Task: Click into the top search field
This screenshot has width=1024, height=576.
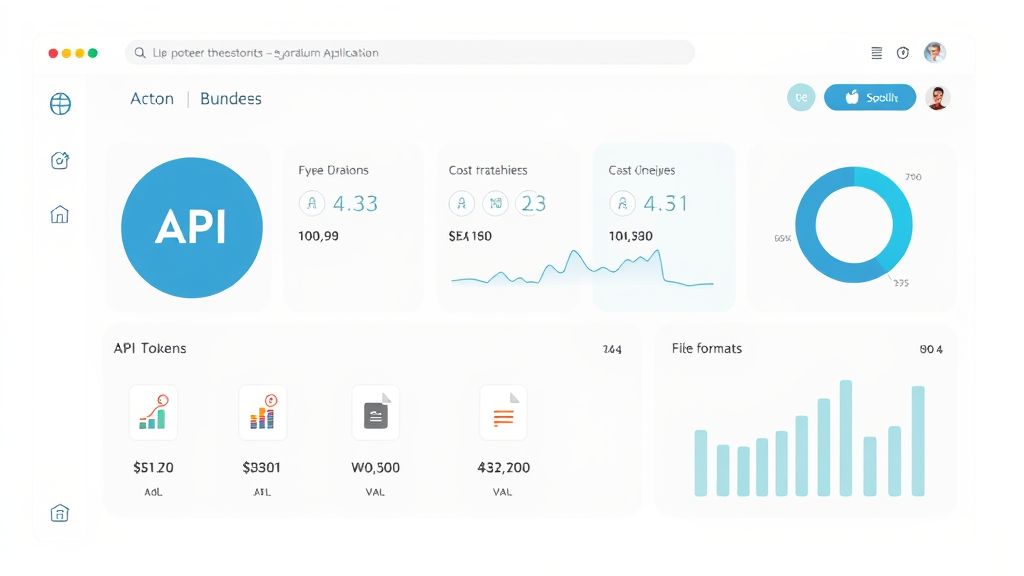Action: [410, 53]
